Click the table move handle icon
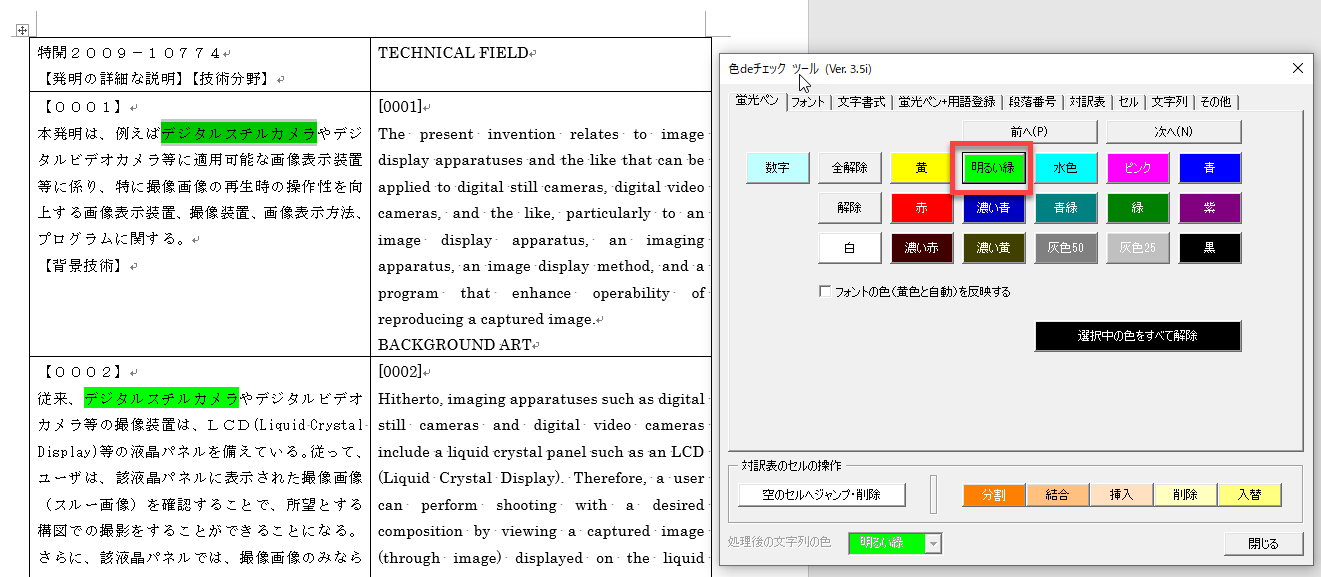Image resolution: width=1321 pixels, height=577 pixels. 22,32
